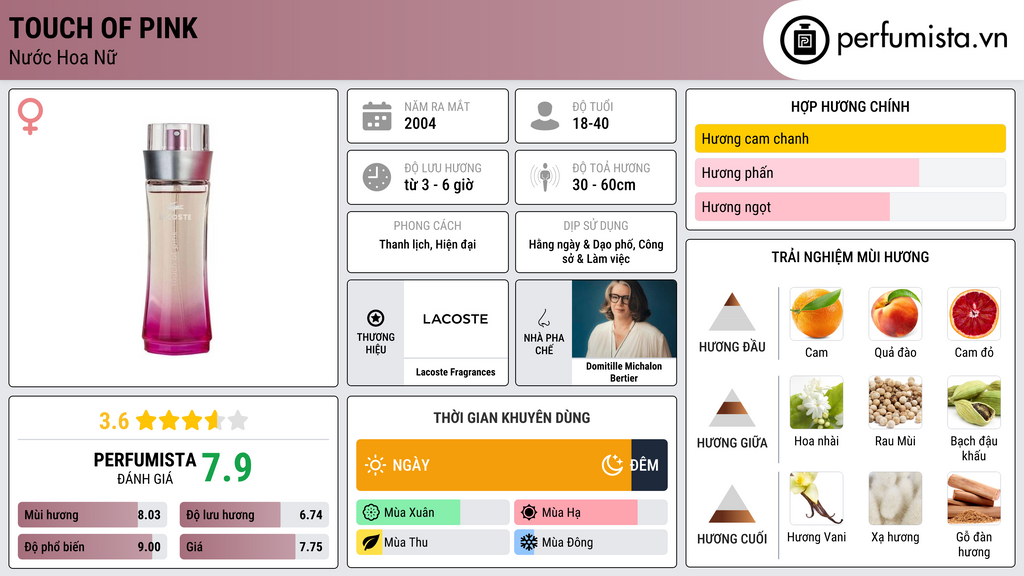Click the longevity value từ 3 - 6 giờ

[439, 185]
